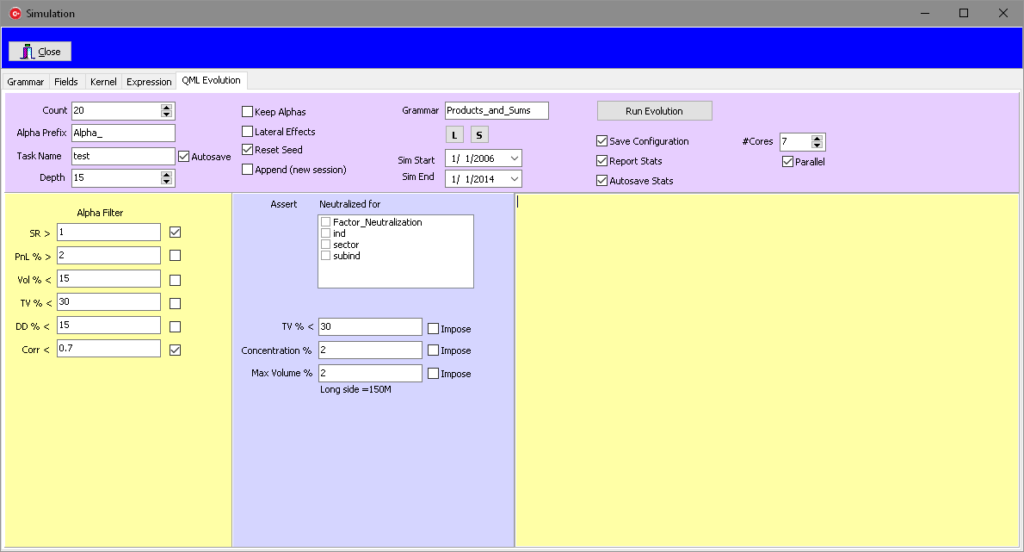Image resolution: width=1024 pixels, height=552 pixels.
Task: Toggle the Report Stats checkbox
Action: coord(602,161)
